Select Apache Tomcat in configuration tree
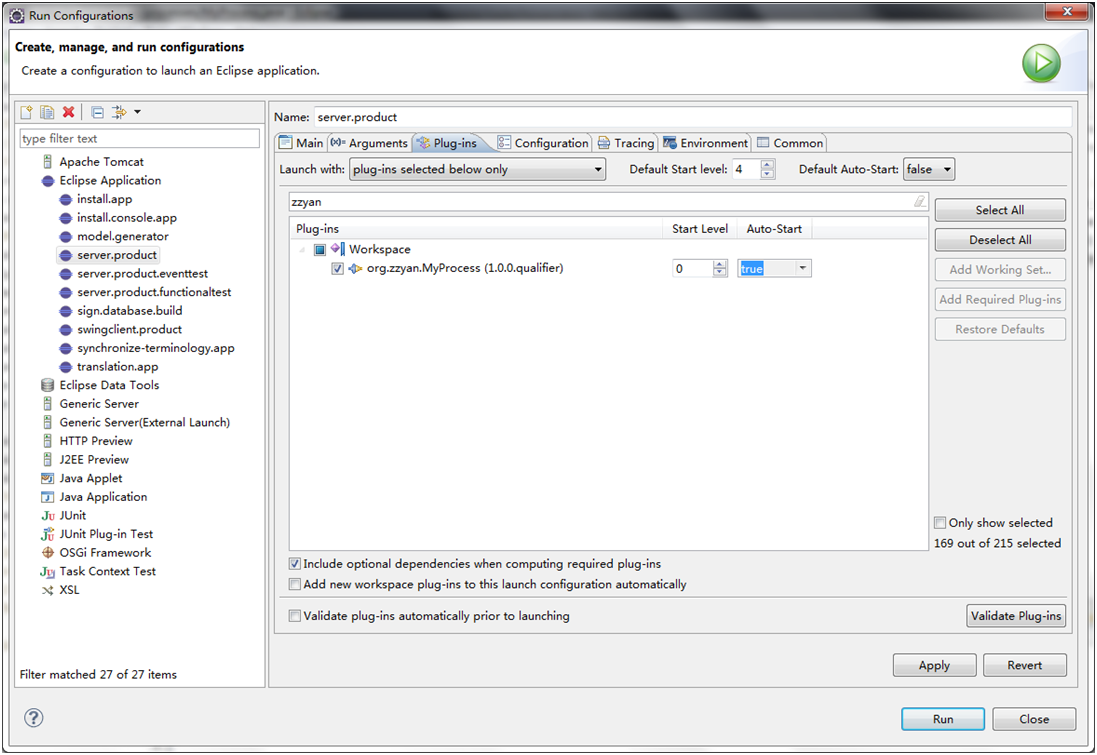 point(101,162)
